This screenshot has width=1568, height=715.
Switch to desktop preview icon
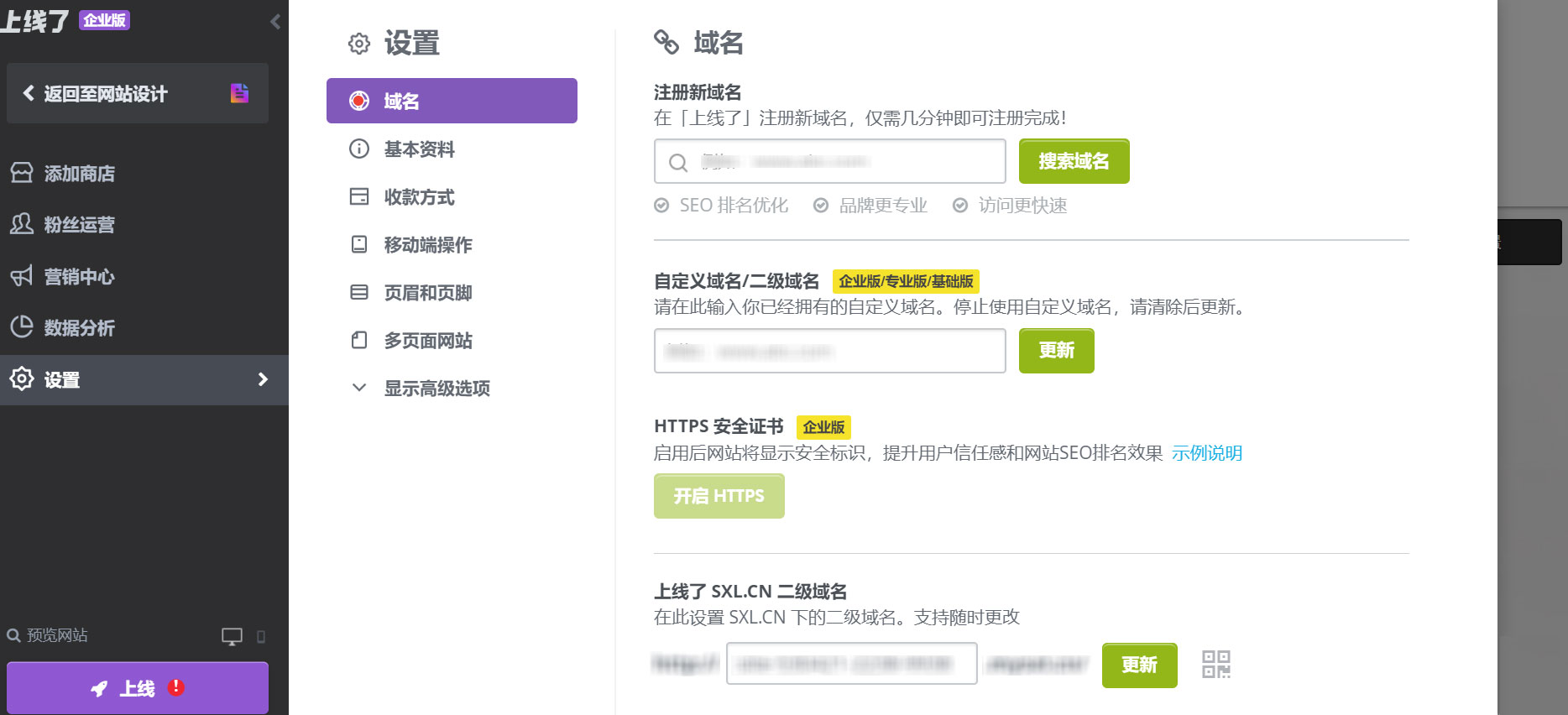tap(232, 637)
